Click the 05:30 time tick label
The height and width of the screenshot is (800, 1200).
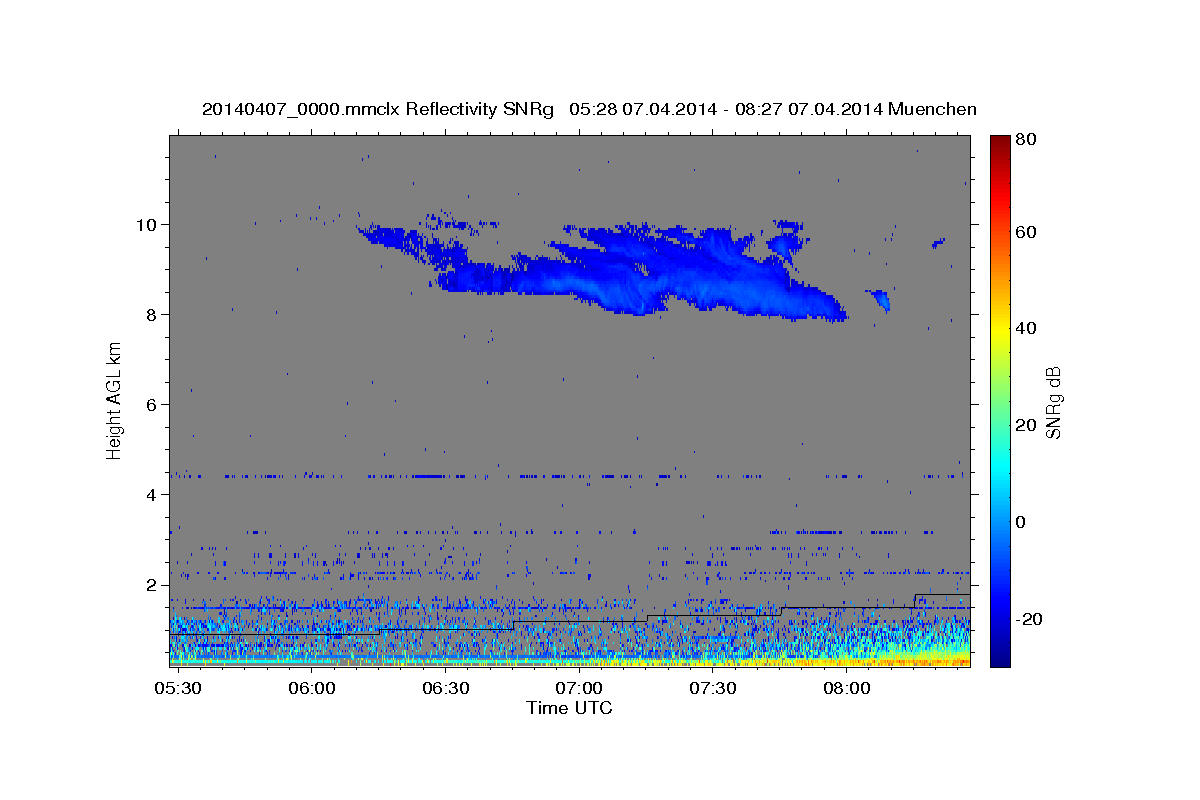tap(179, 688)
